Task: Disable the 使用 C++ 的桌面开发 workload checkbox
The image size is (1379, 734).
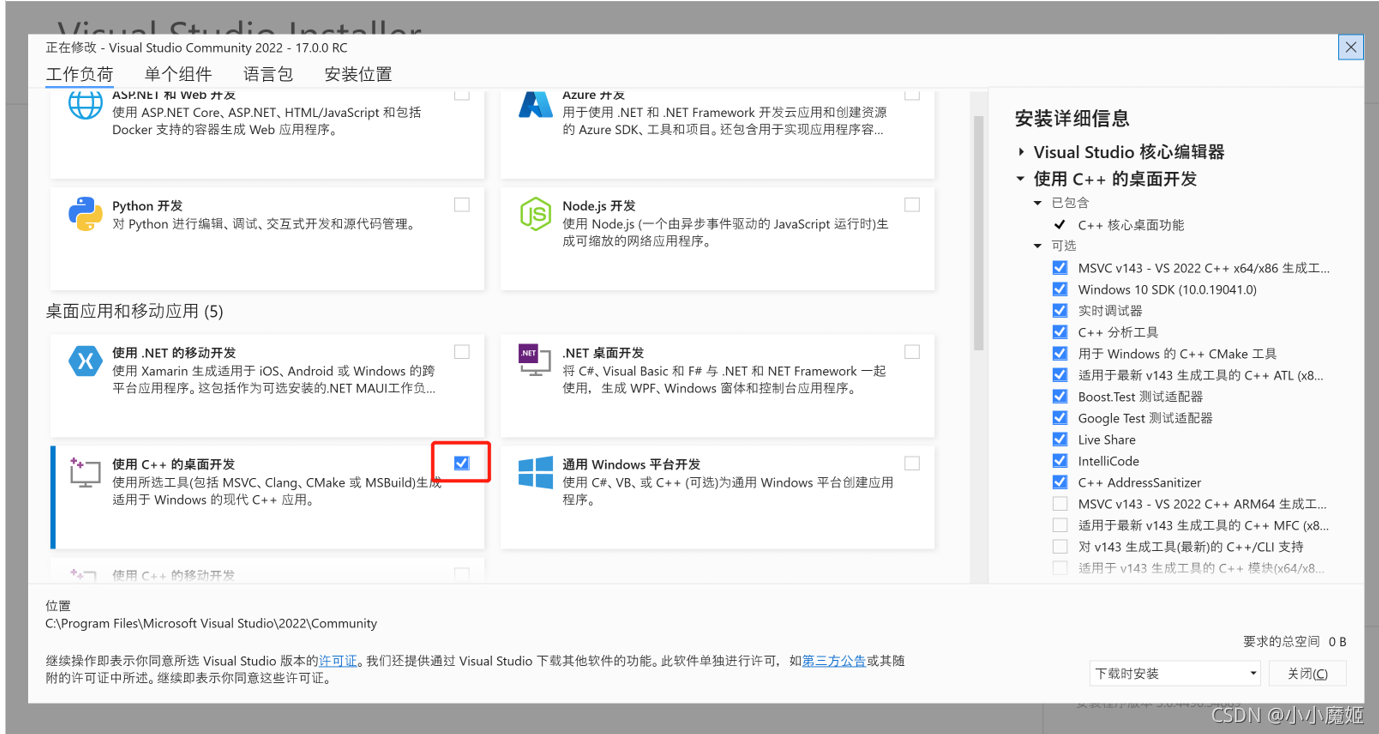Action: (x=461, y=462)
